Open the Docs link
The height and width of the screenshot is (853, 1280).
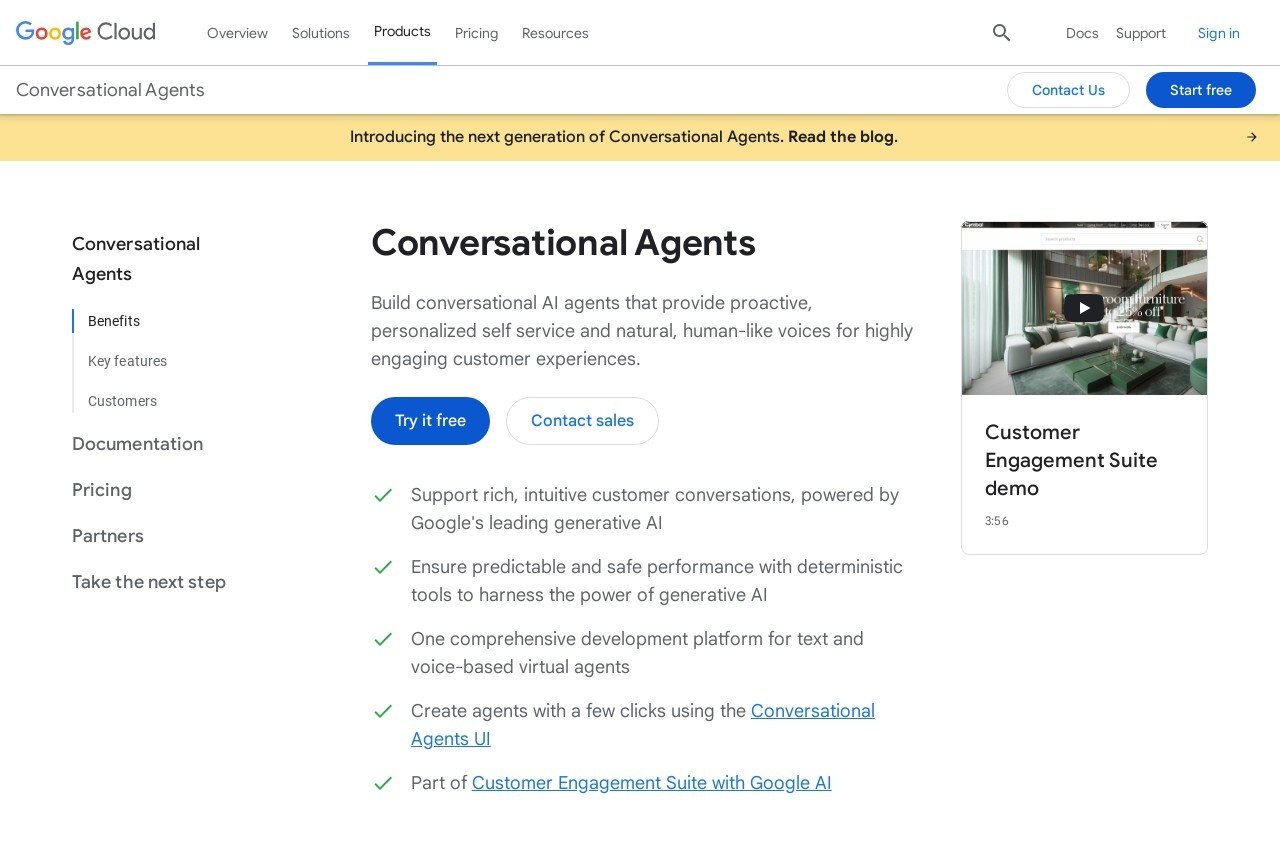[x=1082, y=33]
